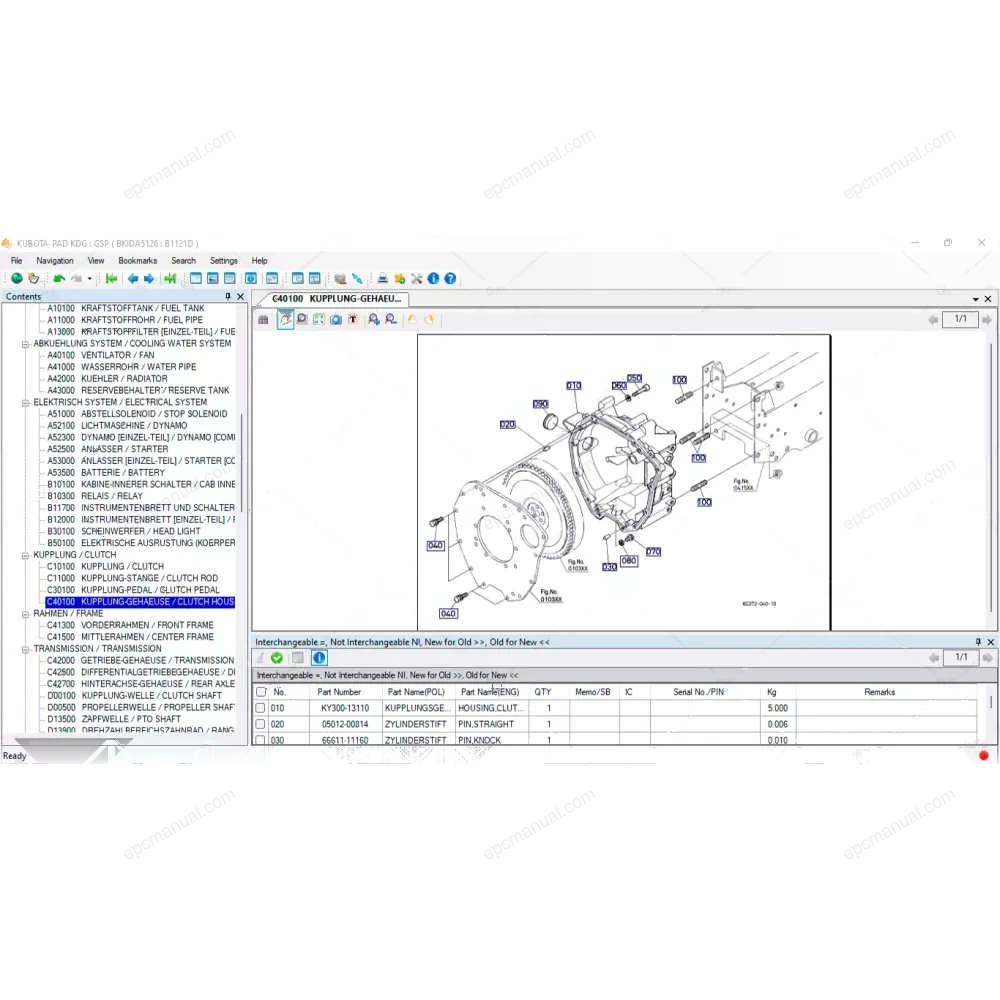1000x1000 pixels.
Task: Collapse the TRANSMISSION / TRANSMISSION tree node
Action: 26,649
